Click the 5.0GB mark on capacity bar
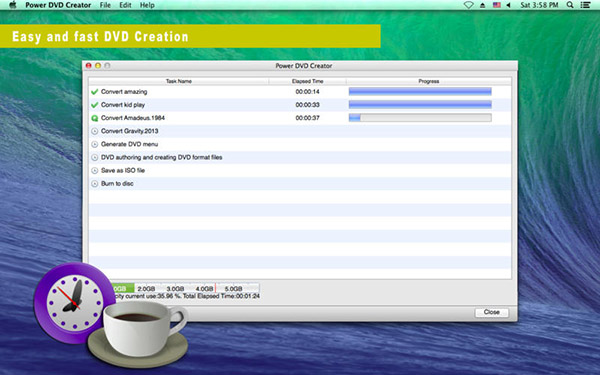 point(233,289)
